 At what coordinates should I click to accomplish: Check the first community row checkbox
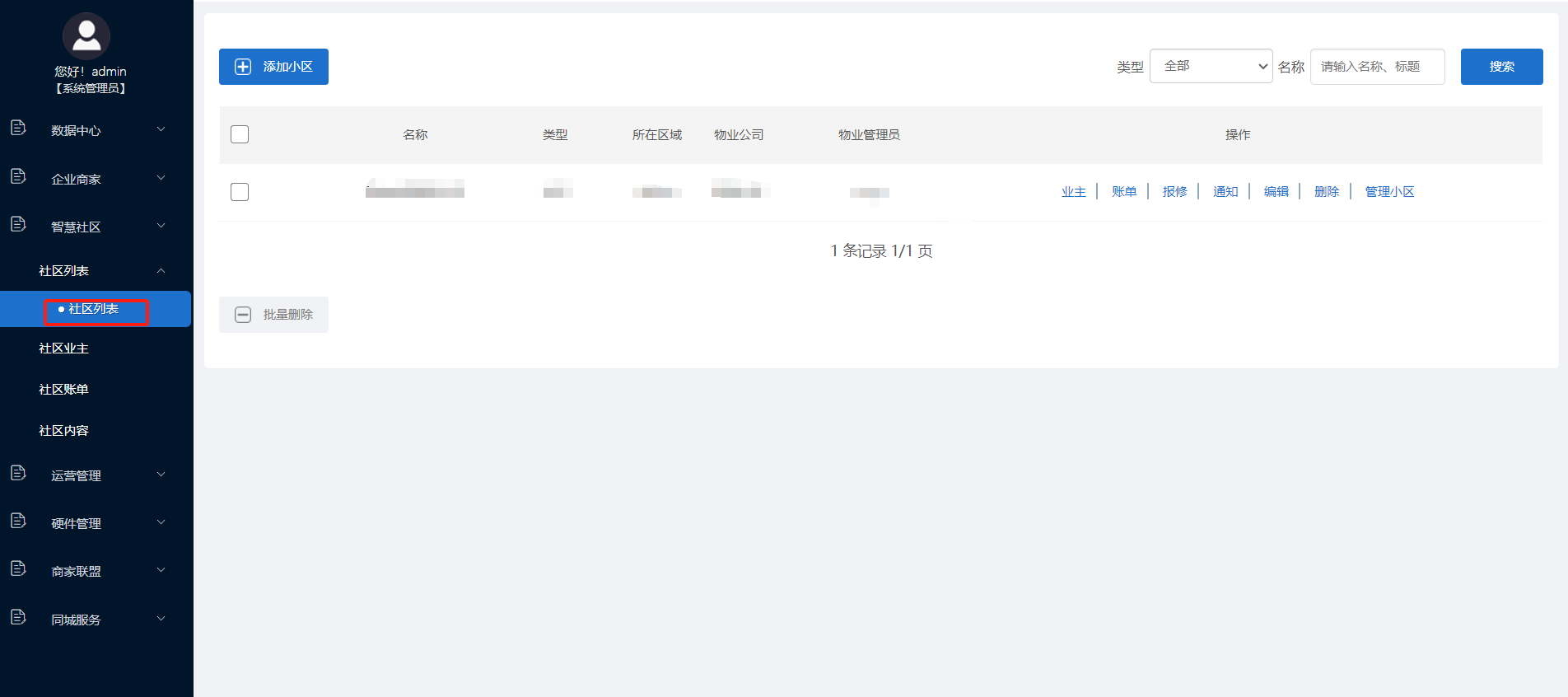(x=240, y=192)
